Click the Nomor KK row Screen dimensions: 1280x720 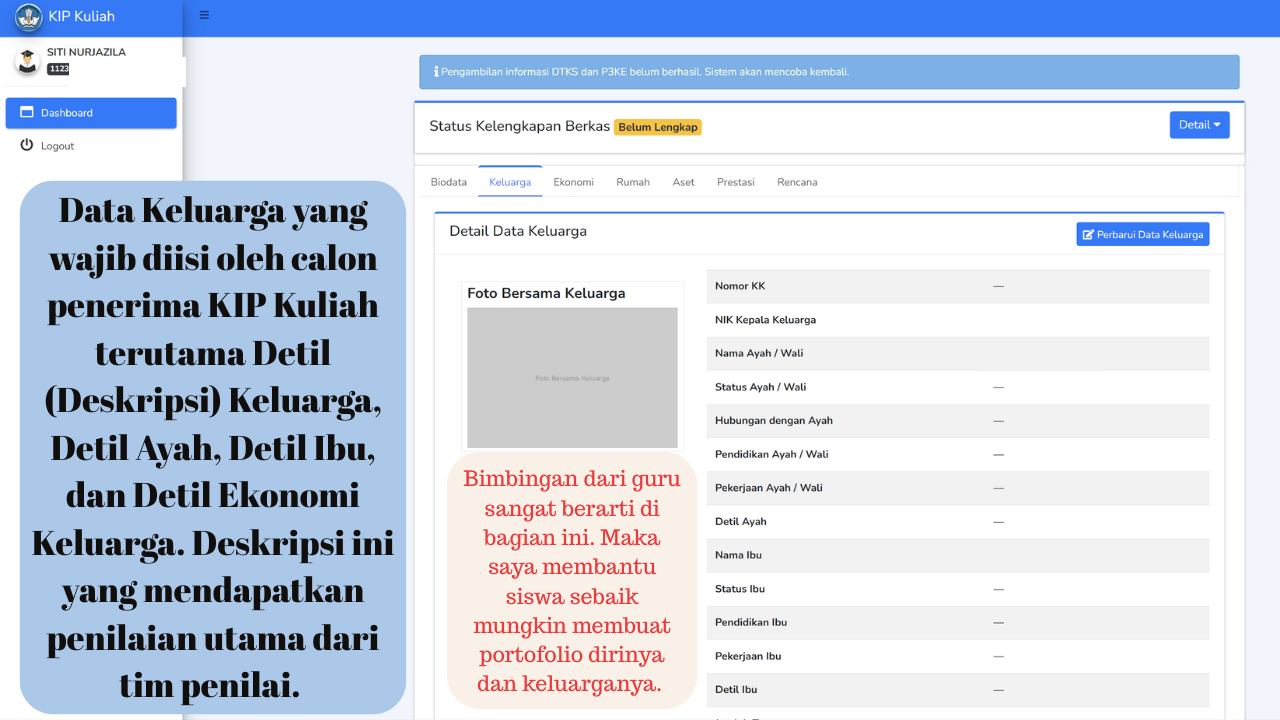point(957,286)
